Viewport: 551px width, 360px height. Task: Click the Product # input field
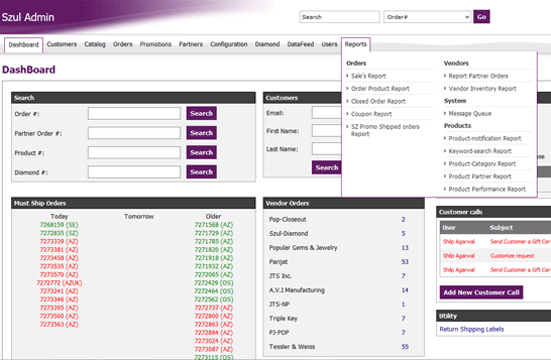[134, 153]
